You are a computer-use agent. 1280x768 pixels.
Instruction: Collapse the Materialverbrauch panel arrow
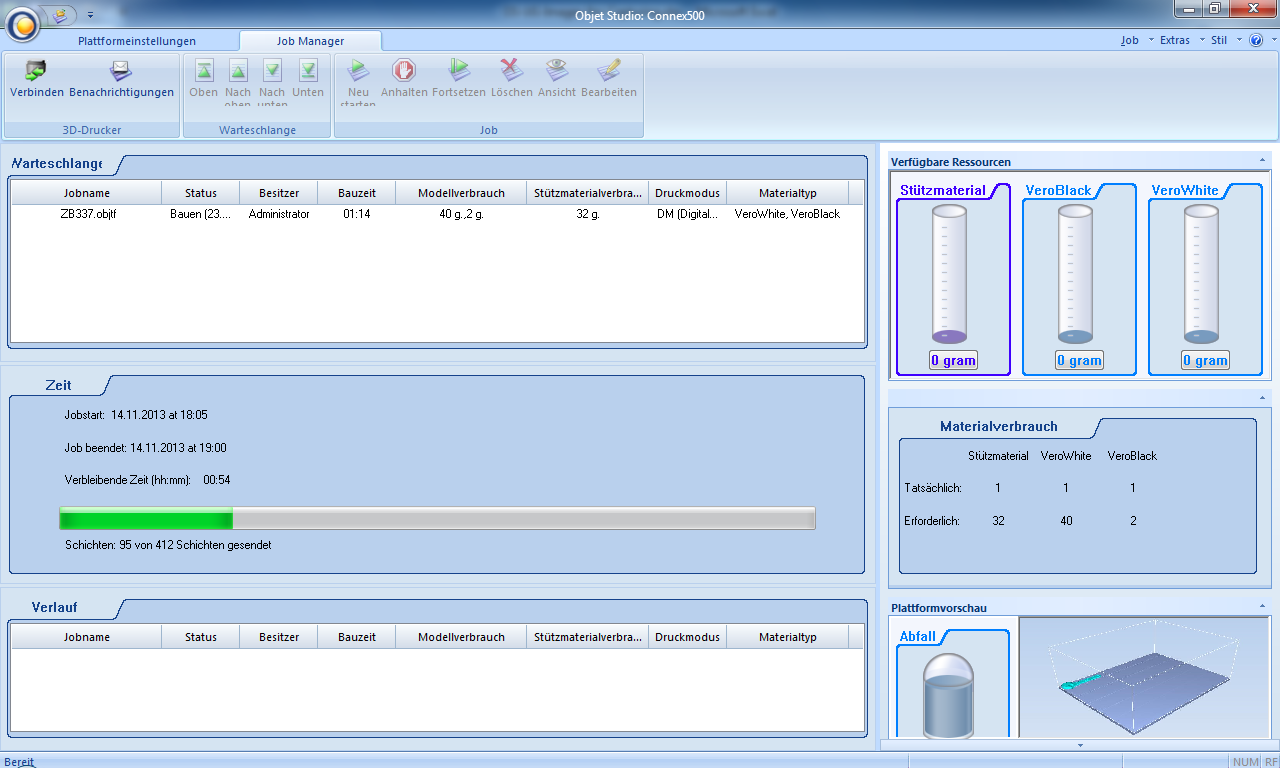pos(1262,398)
